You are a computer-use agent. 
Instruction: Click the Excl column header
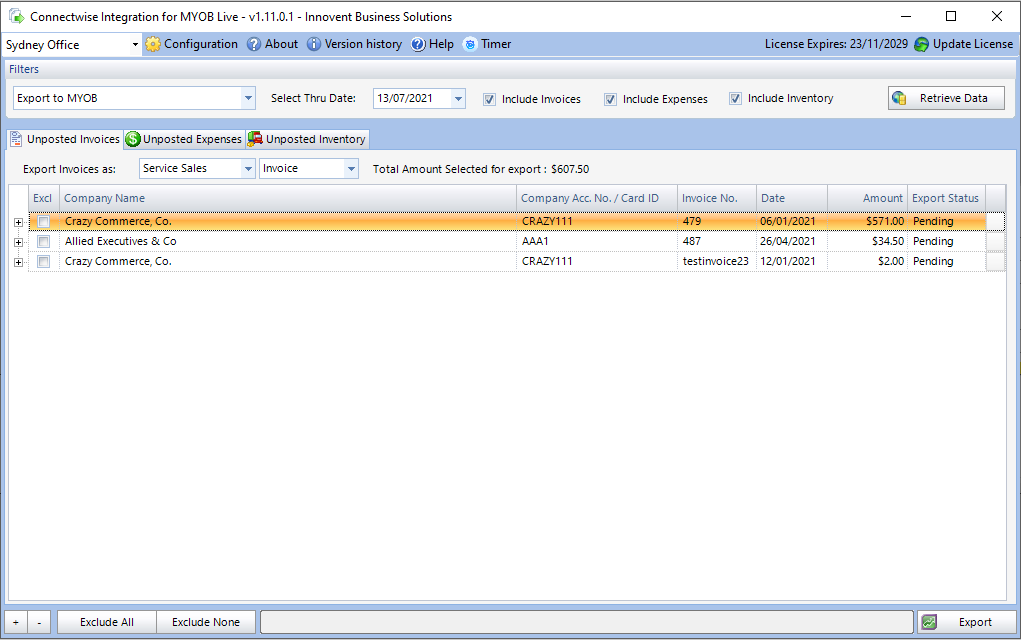tap(44, 199)
